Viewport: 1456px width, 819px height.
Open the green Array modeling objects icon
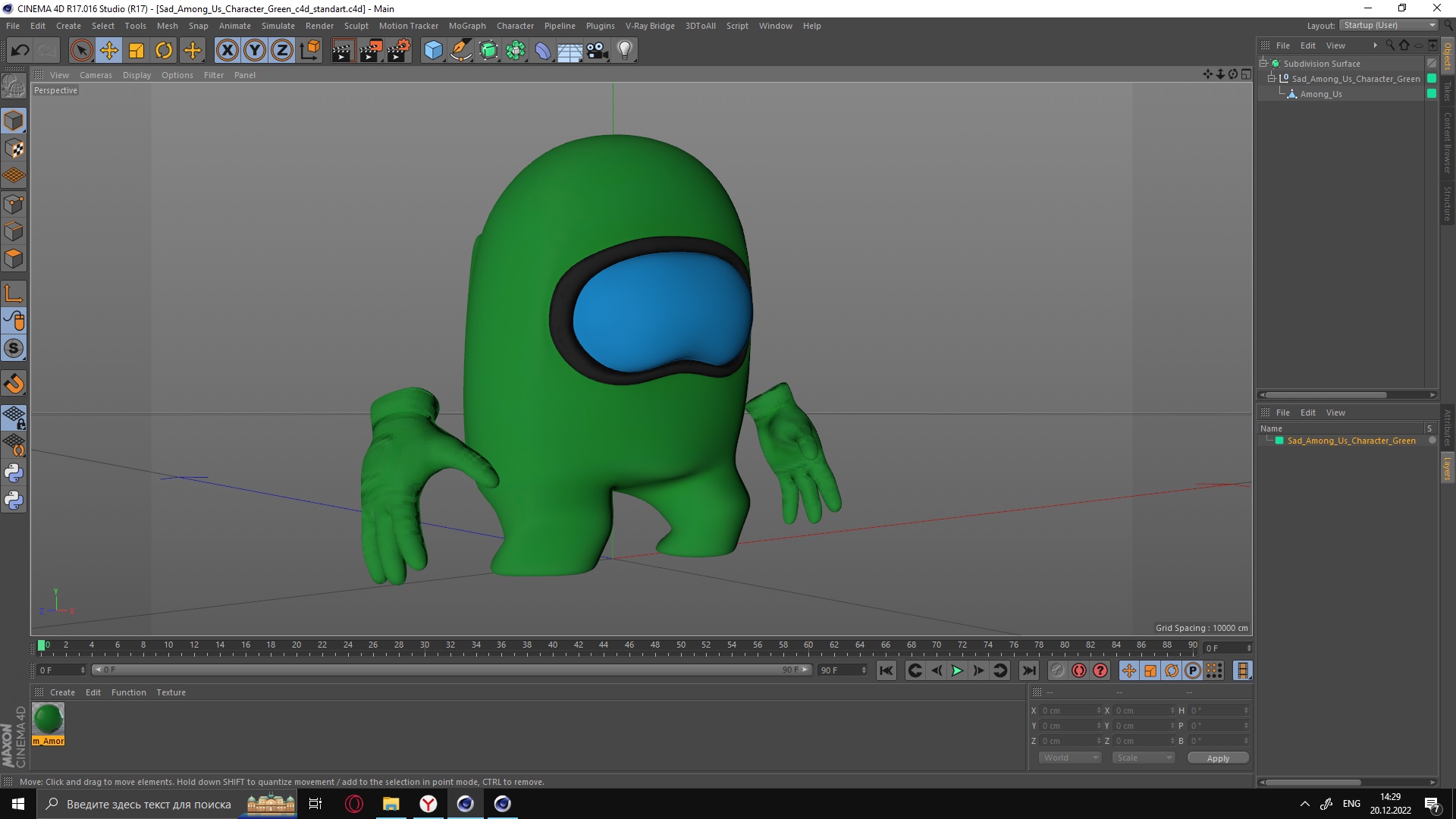[516, 51]
